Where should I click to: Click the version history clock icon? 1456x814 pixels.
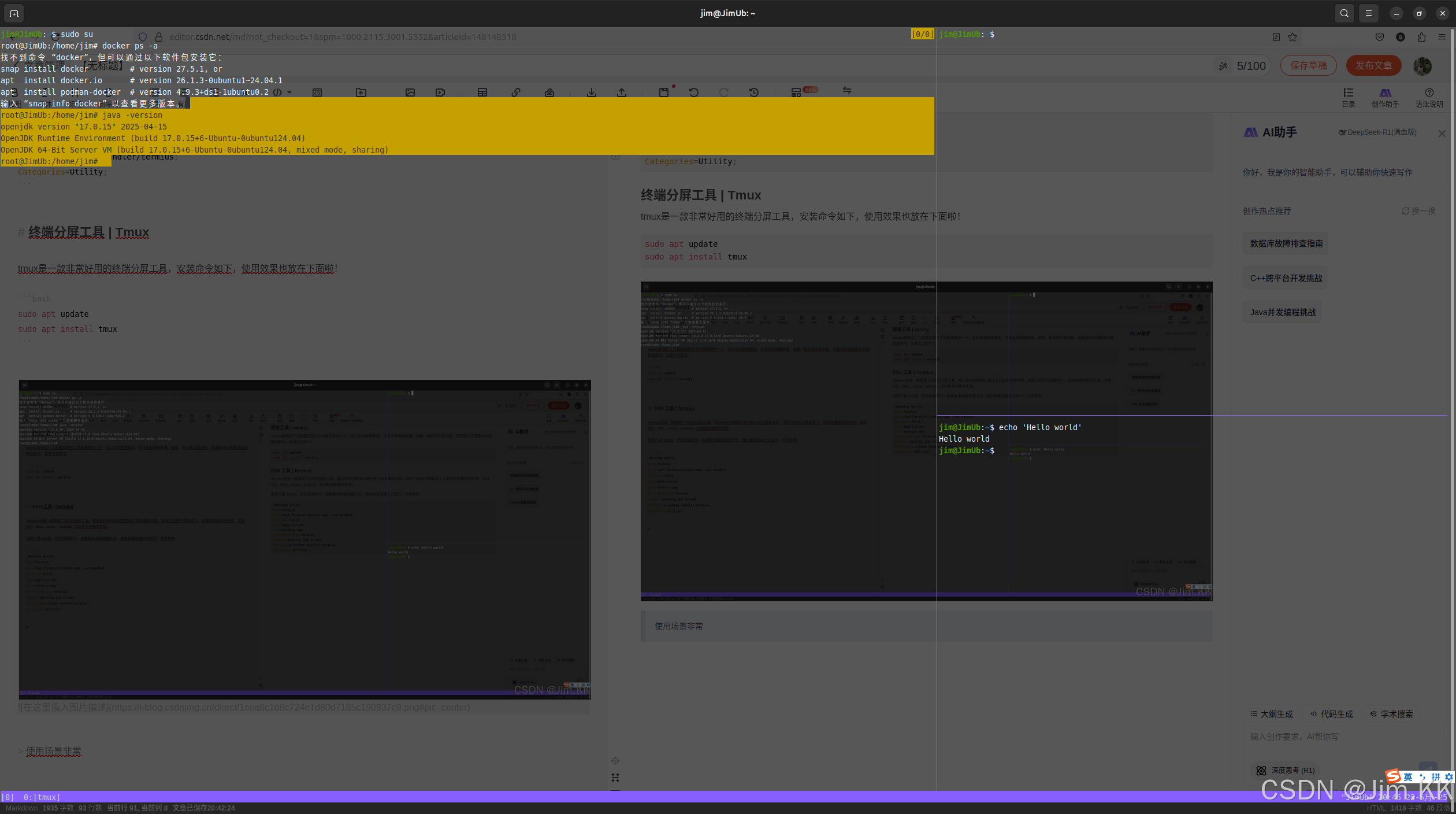pyautogui.click(x=753, y=92)
